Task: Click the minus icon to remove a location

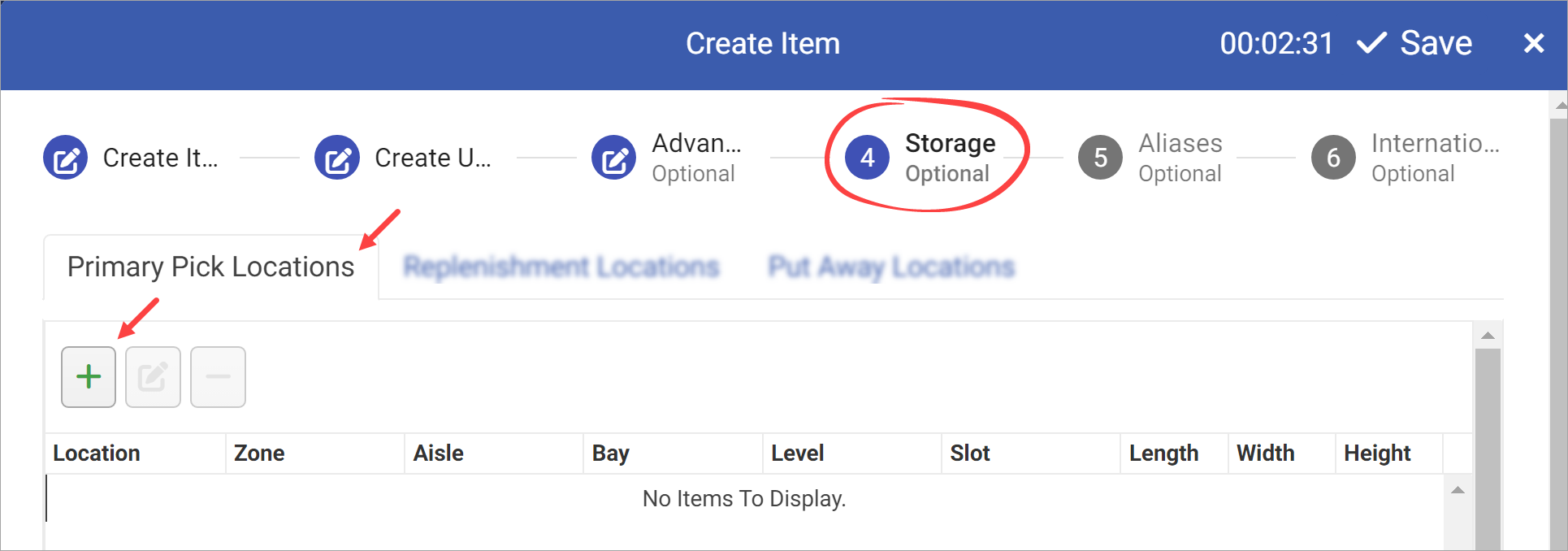Action: pyautogui.click(x=218, y=375)
